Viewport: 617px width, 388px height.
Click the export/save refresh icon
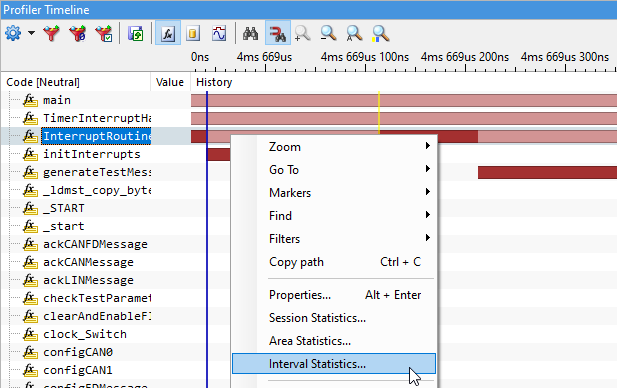click(x=136, y=33)
